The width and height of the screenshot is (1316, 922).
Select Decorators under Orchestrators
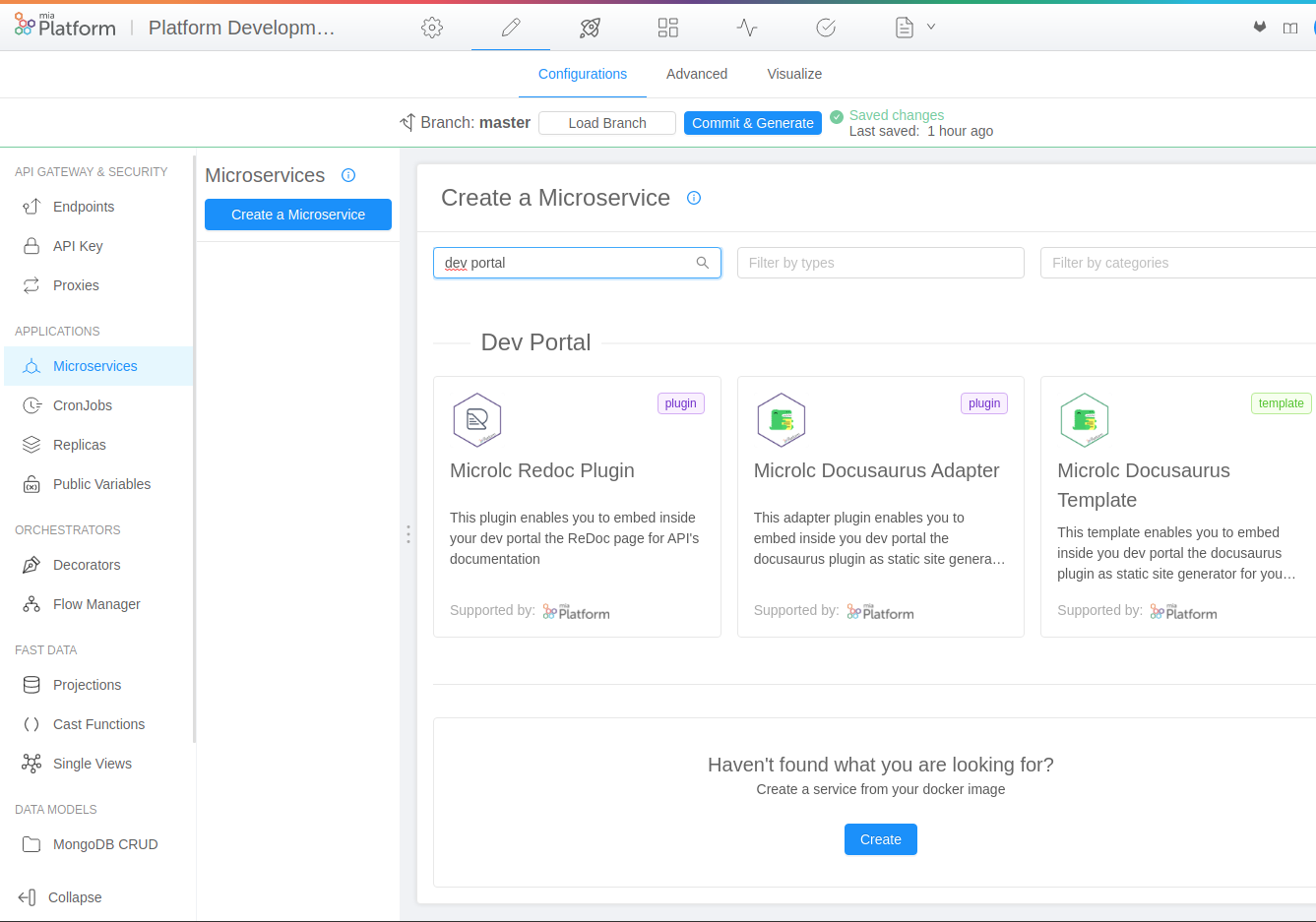tap(87, 565)
